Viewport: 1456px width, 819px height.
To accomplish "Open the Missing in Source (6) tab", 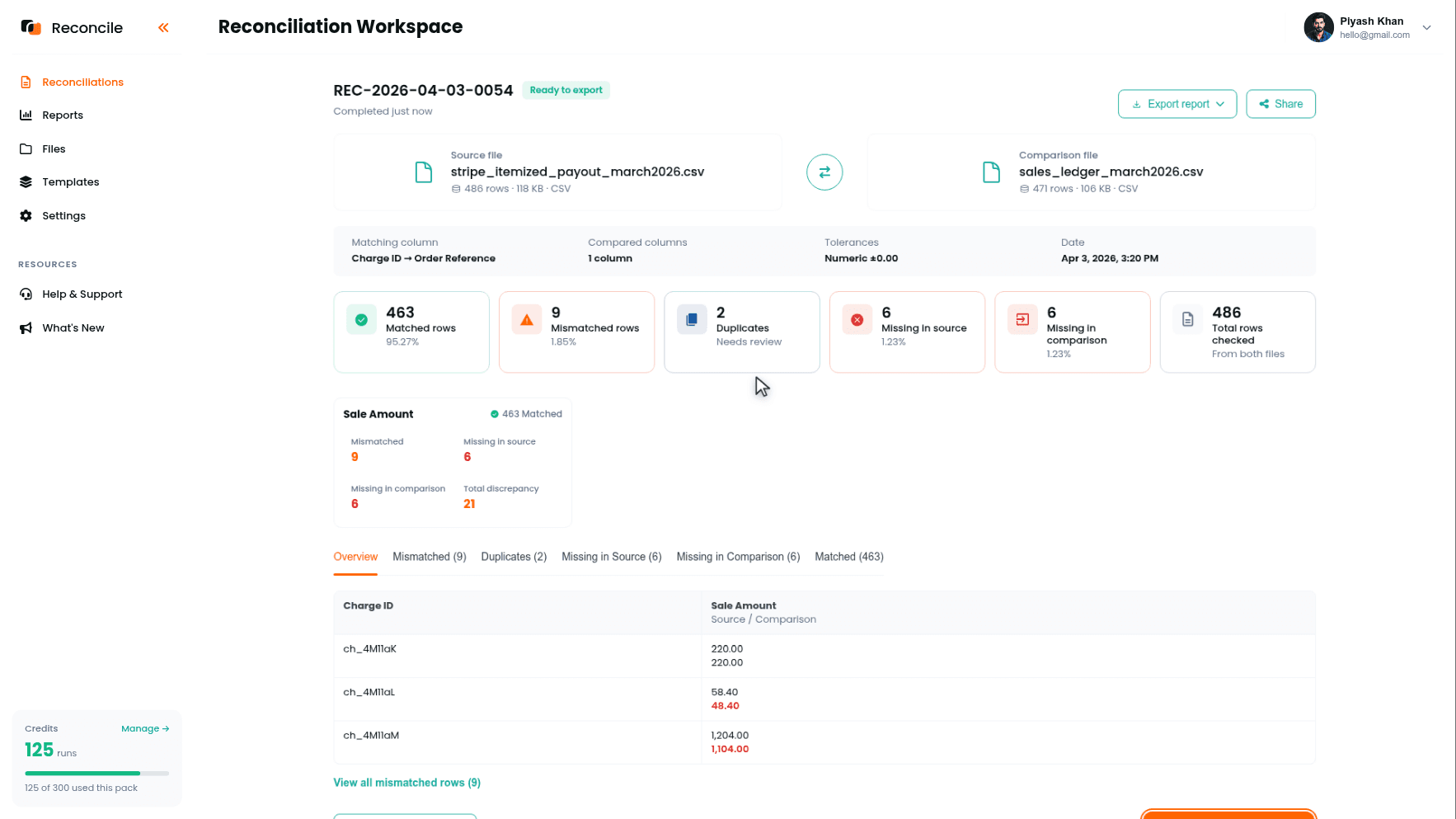I will 612,557.
